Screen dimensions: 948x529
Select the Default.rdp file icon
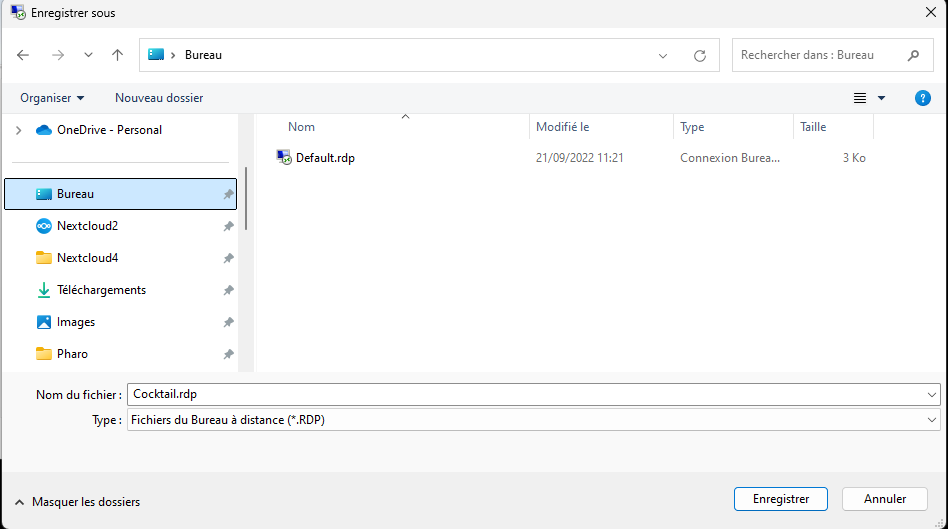point(284,158)
